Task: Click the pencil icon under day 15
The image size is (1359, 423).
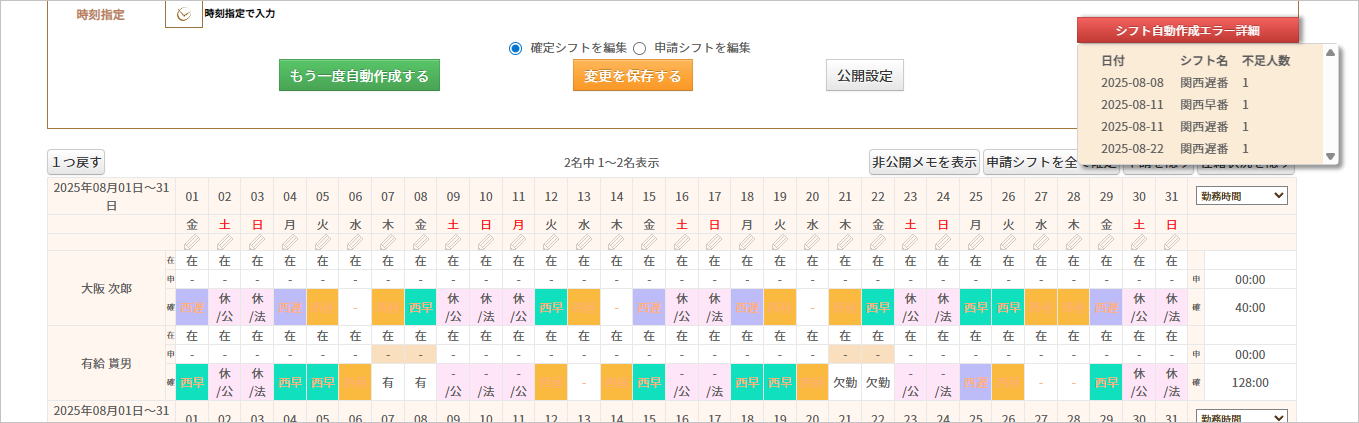Action: (648, 242)
